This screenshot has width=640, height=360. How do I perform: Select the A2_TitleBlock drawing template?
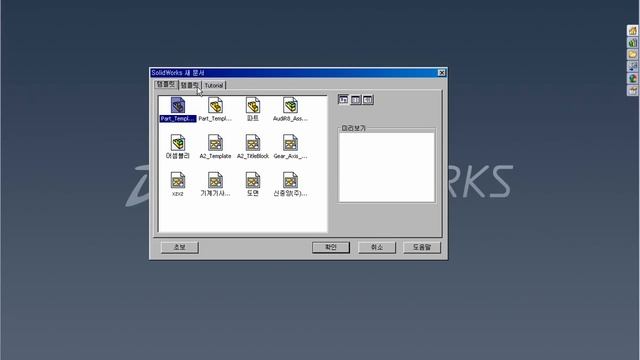pyautogui.click(x=253, y=147)
